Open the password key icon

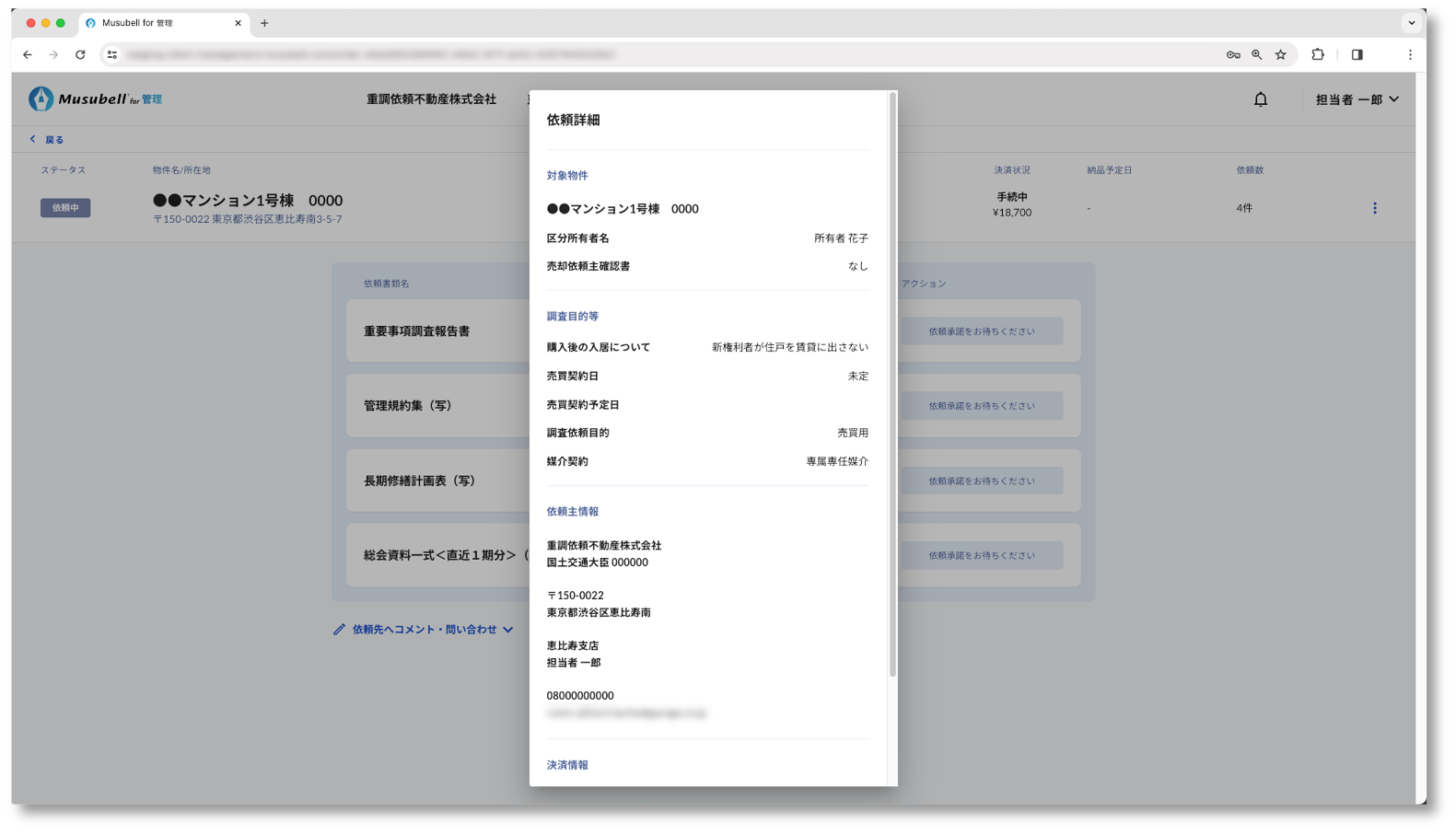coord(1233,55)
